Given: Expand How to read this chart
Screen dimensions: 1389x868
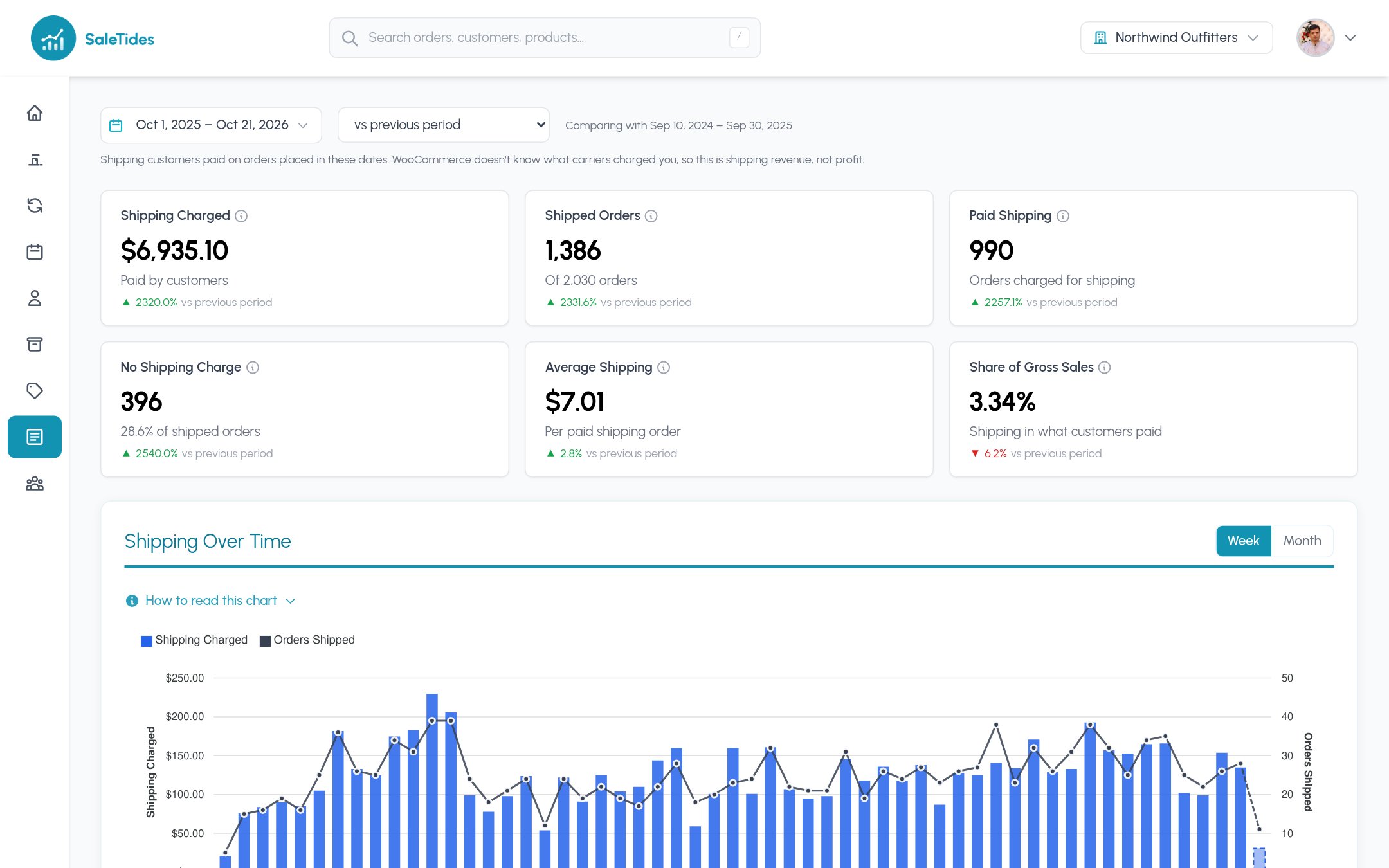Looking at the screenshot, I should point(211,601).
